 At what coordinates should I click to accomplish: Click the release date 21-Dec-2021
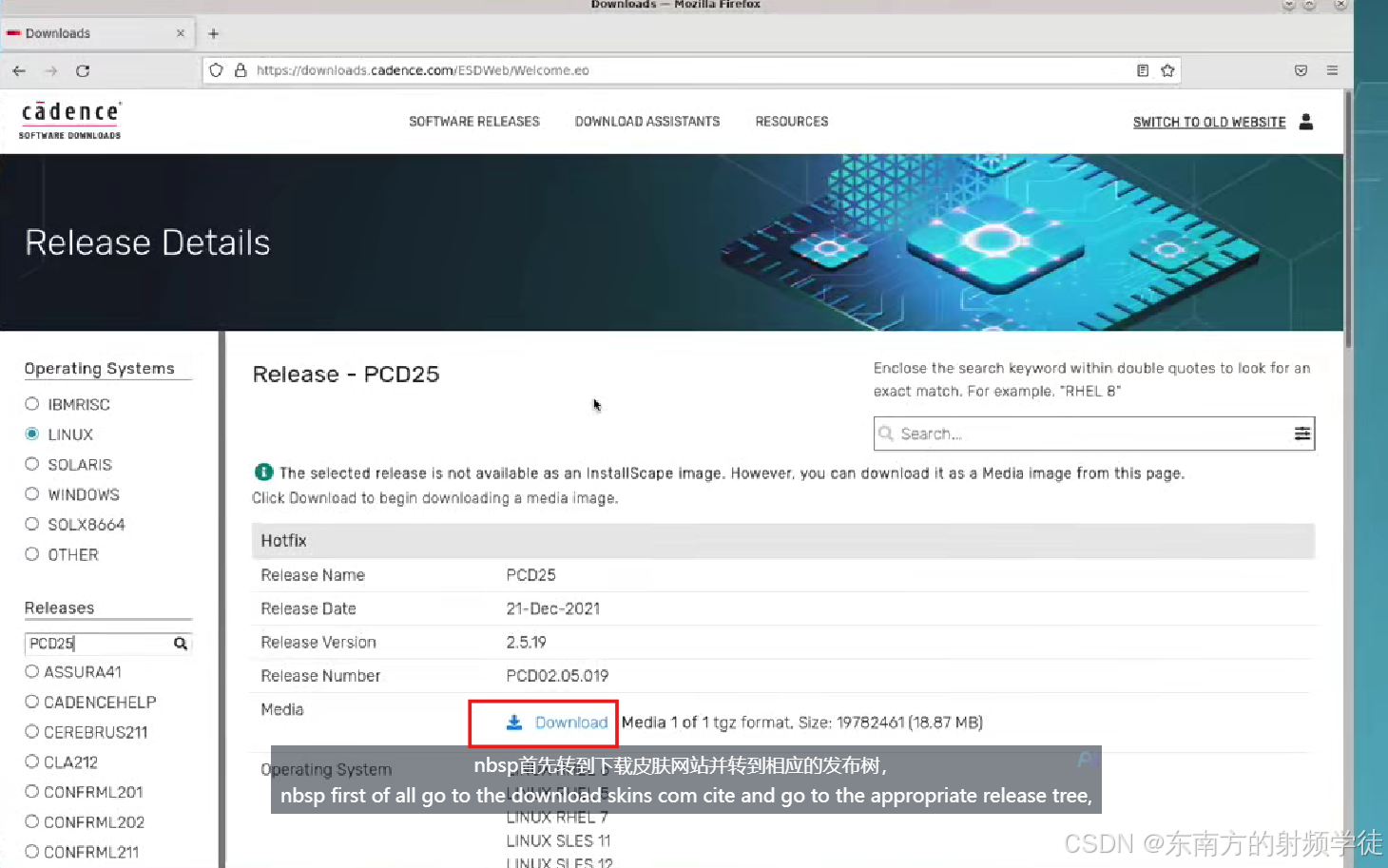(x=553, y=608)
